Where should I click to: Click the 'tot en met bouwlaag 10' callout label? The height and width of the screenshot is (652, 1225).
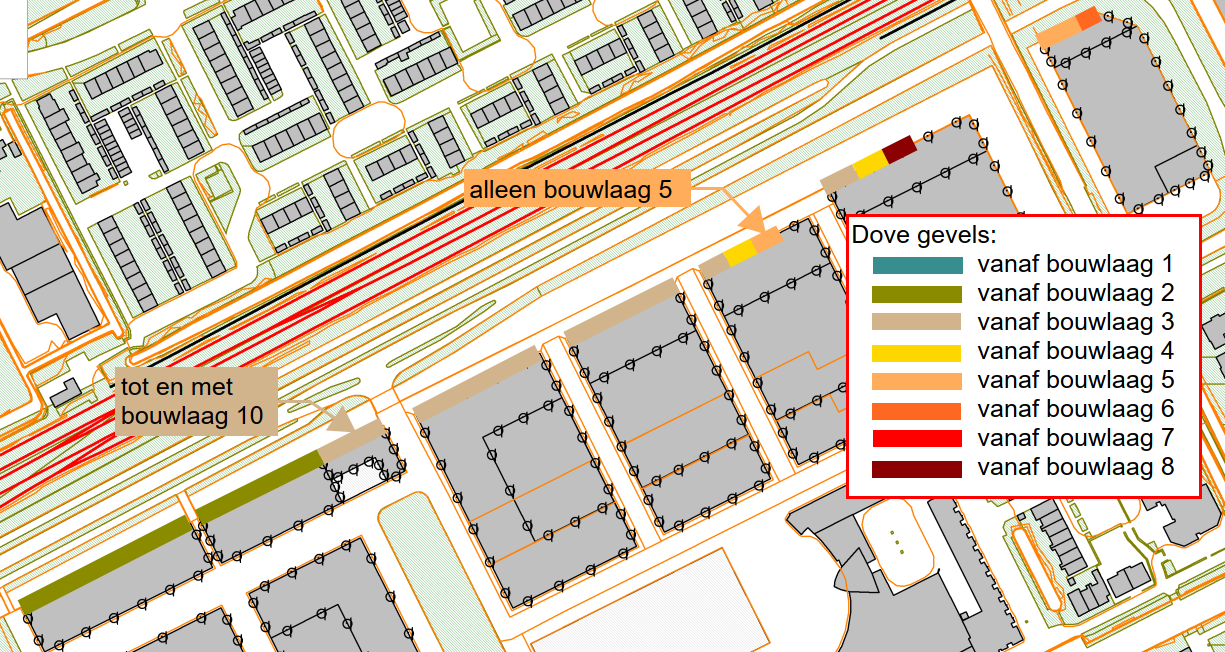coord(197,401)
